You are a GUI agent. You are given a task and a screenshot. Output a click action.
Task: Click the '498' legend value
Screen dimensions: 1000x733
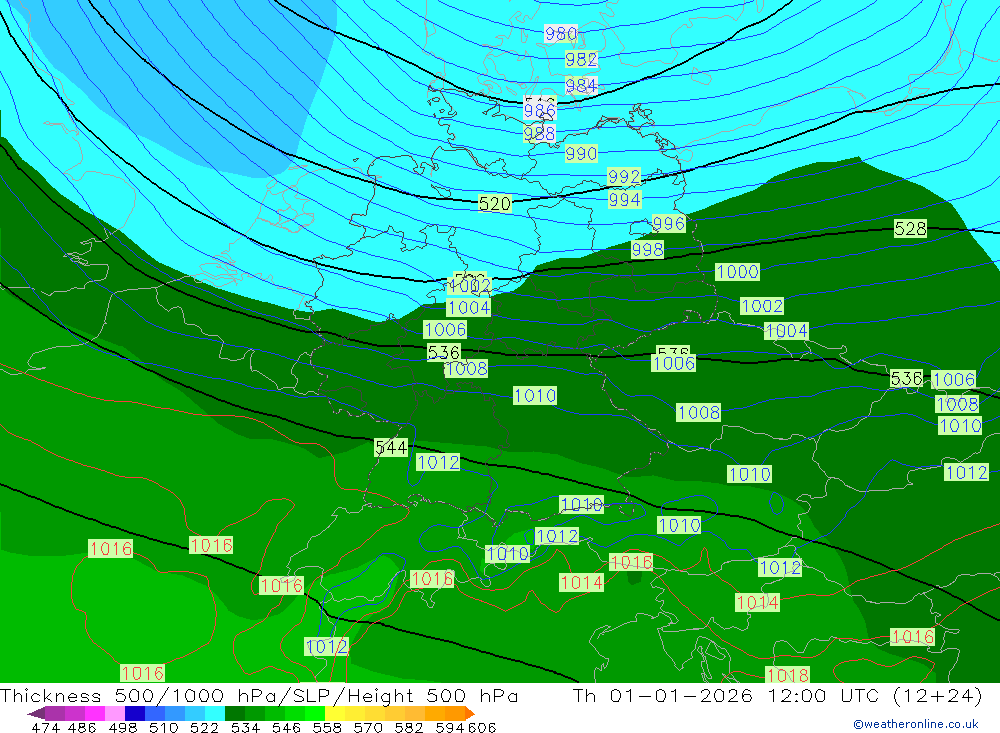tap(123, 728)
